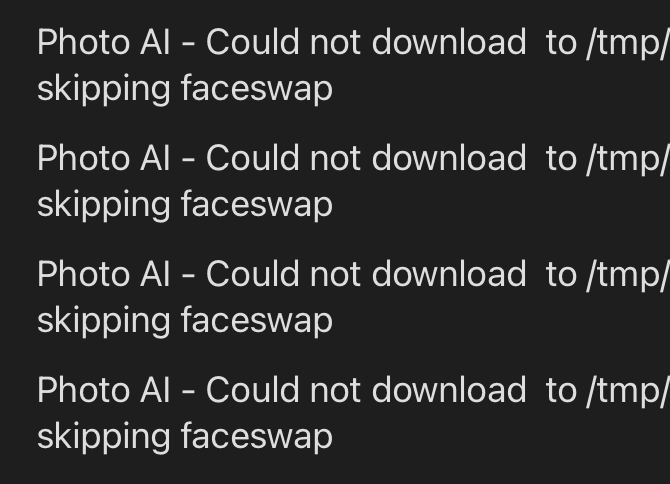Screen dimensions: 670x484
Task: Click "Could not download" in last message
Action: (366, 390)
